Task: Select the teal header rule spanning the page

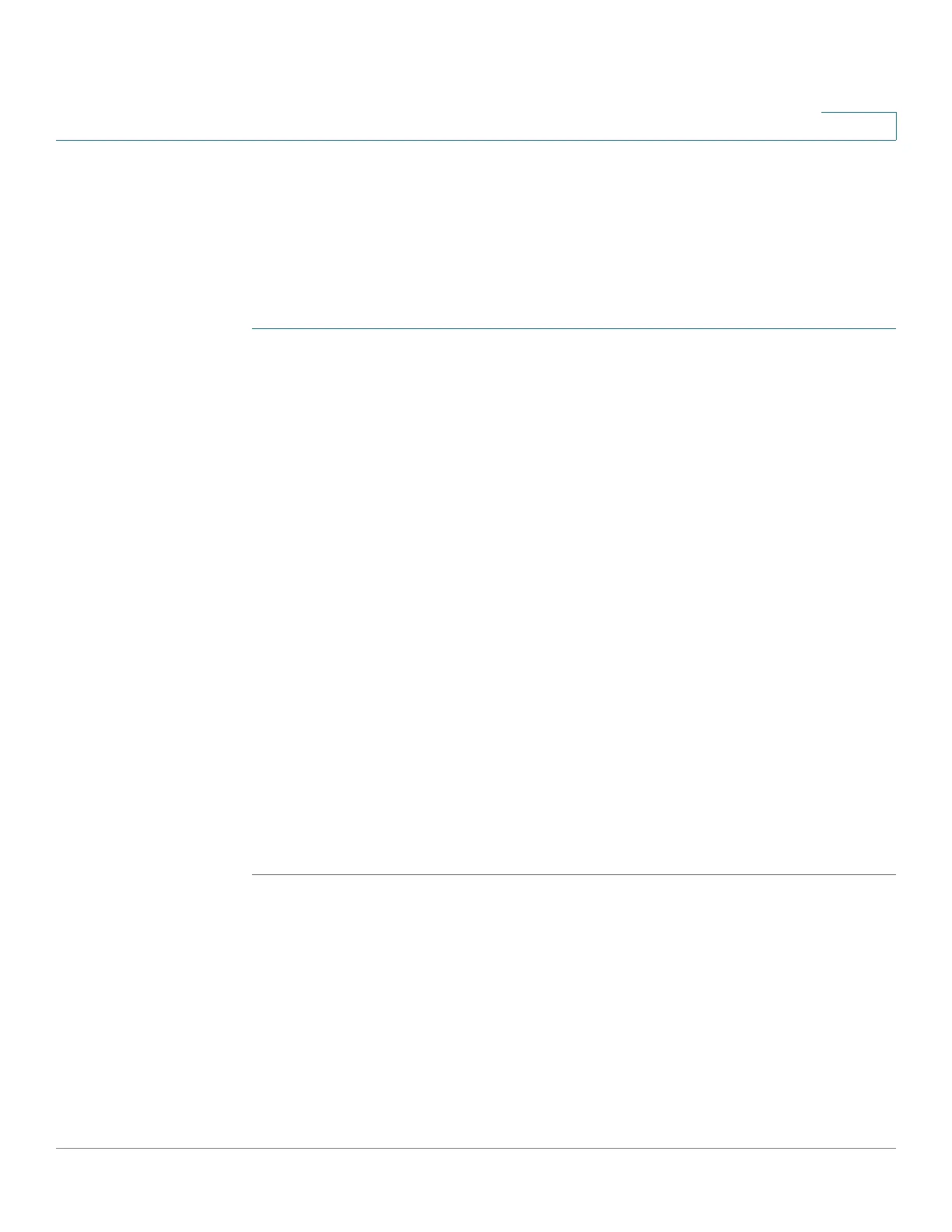Action: (476, 140)
